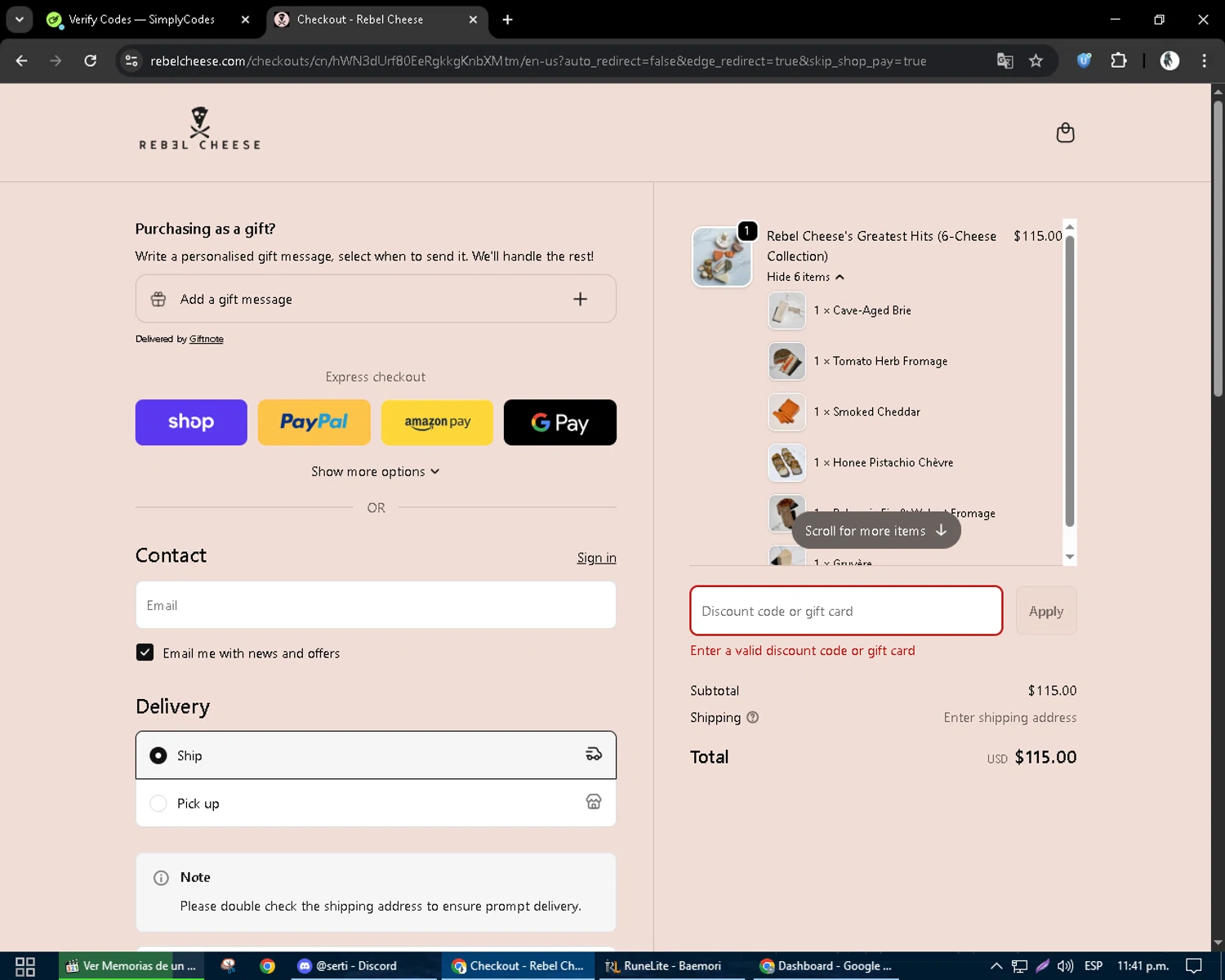The image size is (1225, 980).
Task: Click the page vertical scrollbar
Action: [1218, 247]
